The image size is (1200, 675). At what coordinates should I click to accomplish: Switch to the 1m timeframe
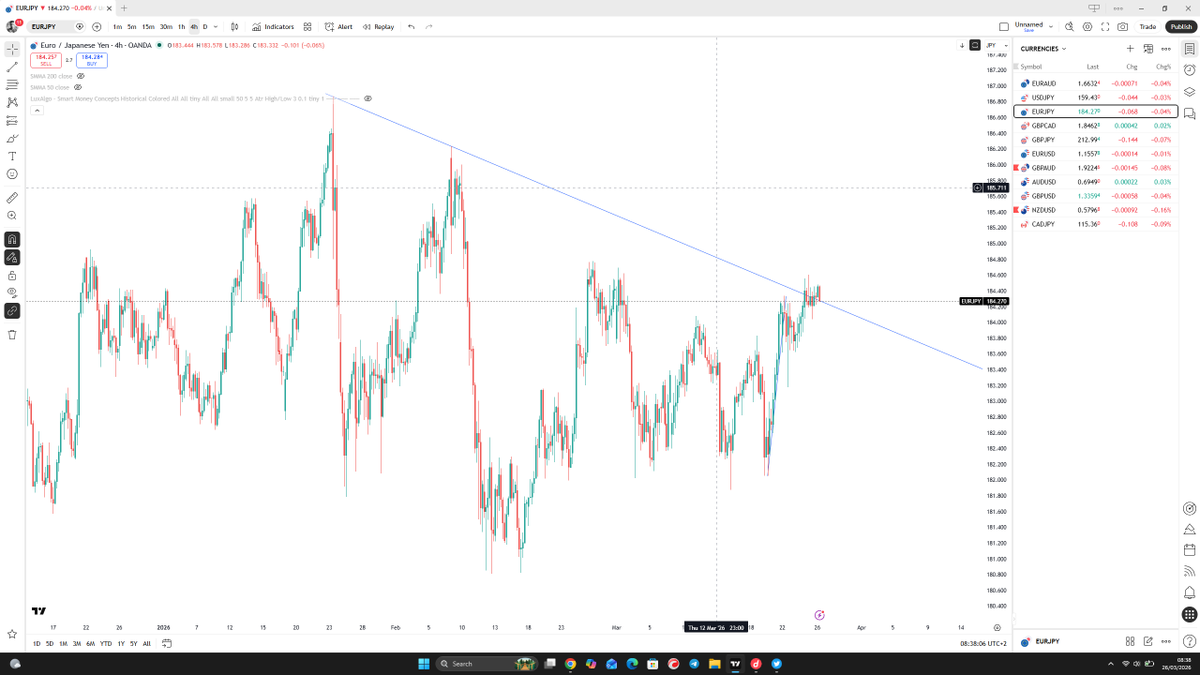point(117,27)
